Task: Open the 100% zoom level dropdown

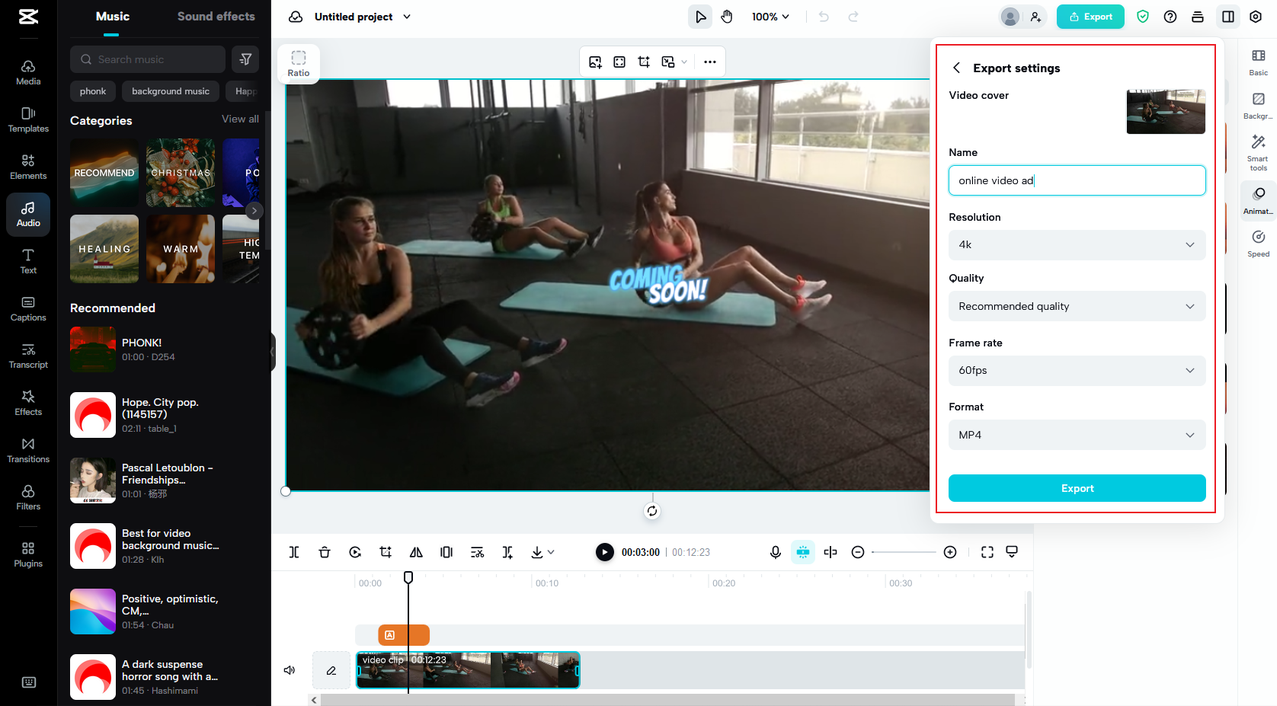Action: point(771,16)
